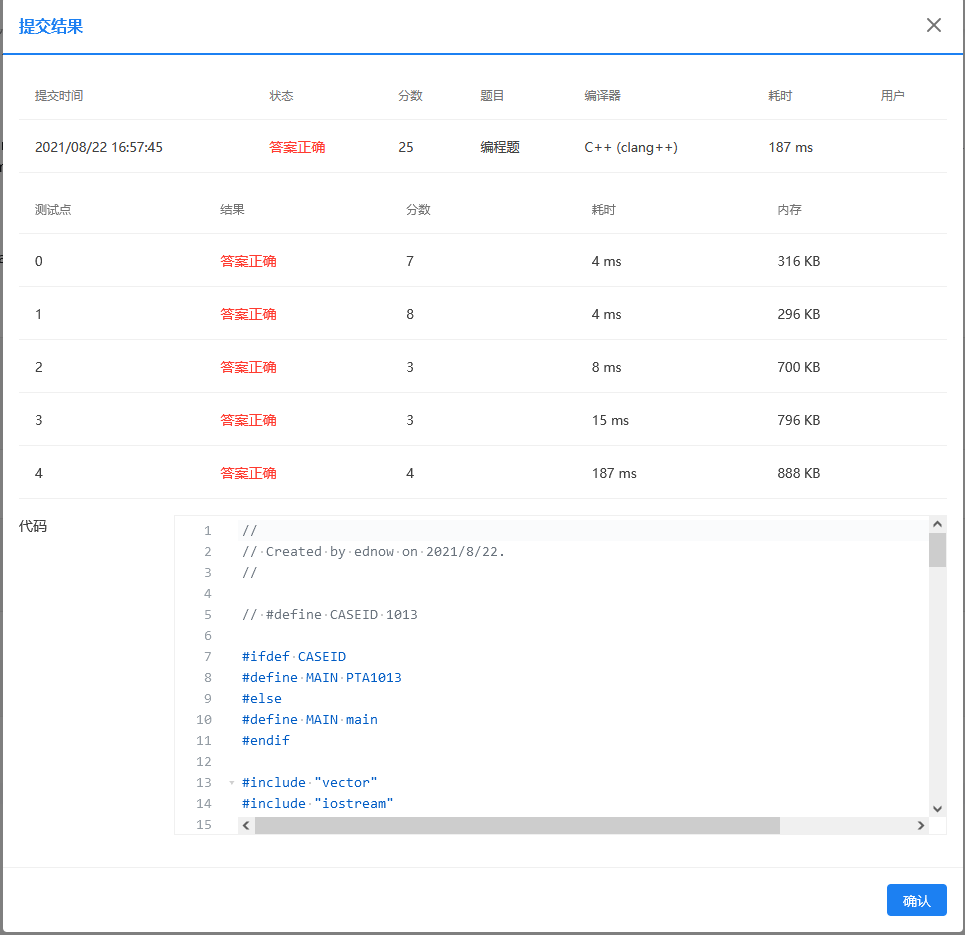965x935 pixels.
Task: Click the code scrollbar up arrow
Action: (x=937, y=524)
